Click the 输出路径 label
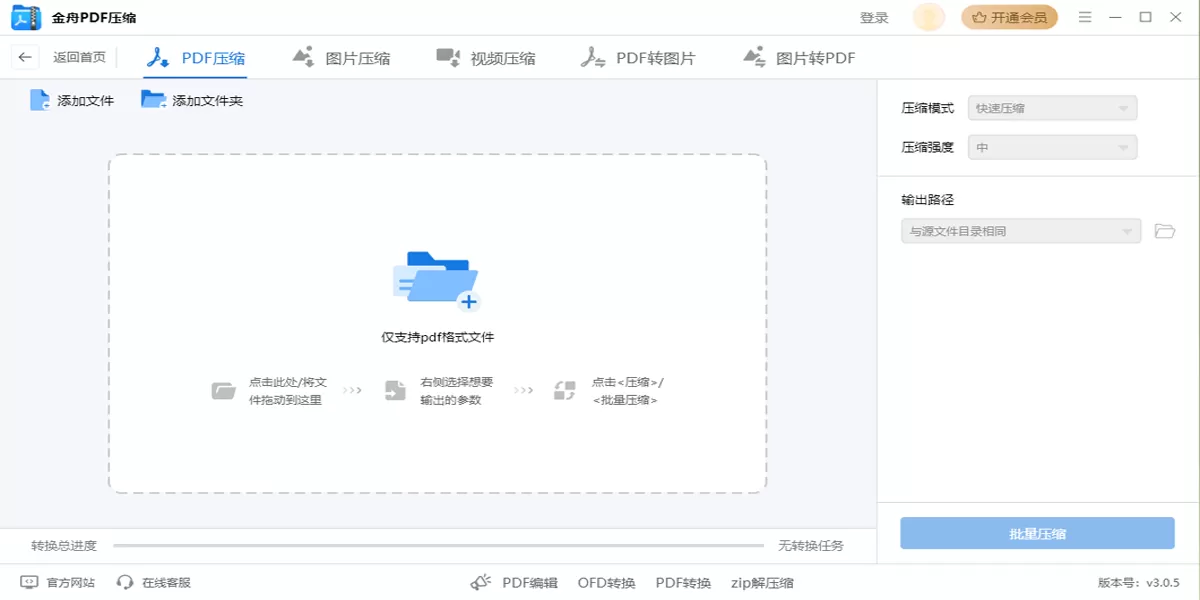This screenshot has width=1200, height=600. pos(928,200)
